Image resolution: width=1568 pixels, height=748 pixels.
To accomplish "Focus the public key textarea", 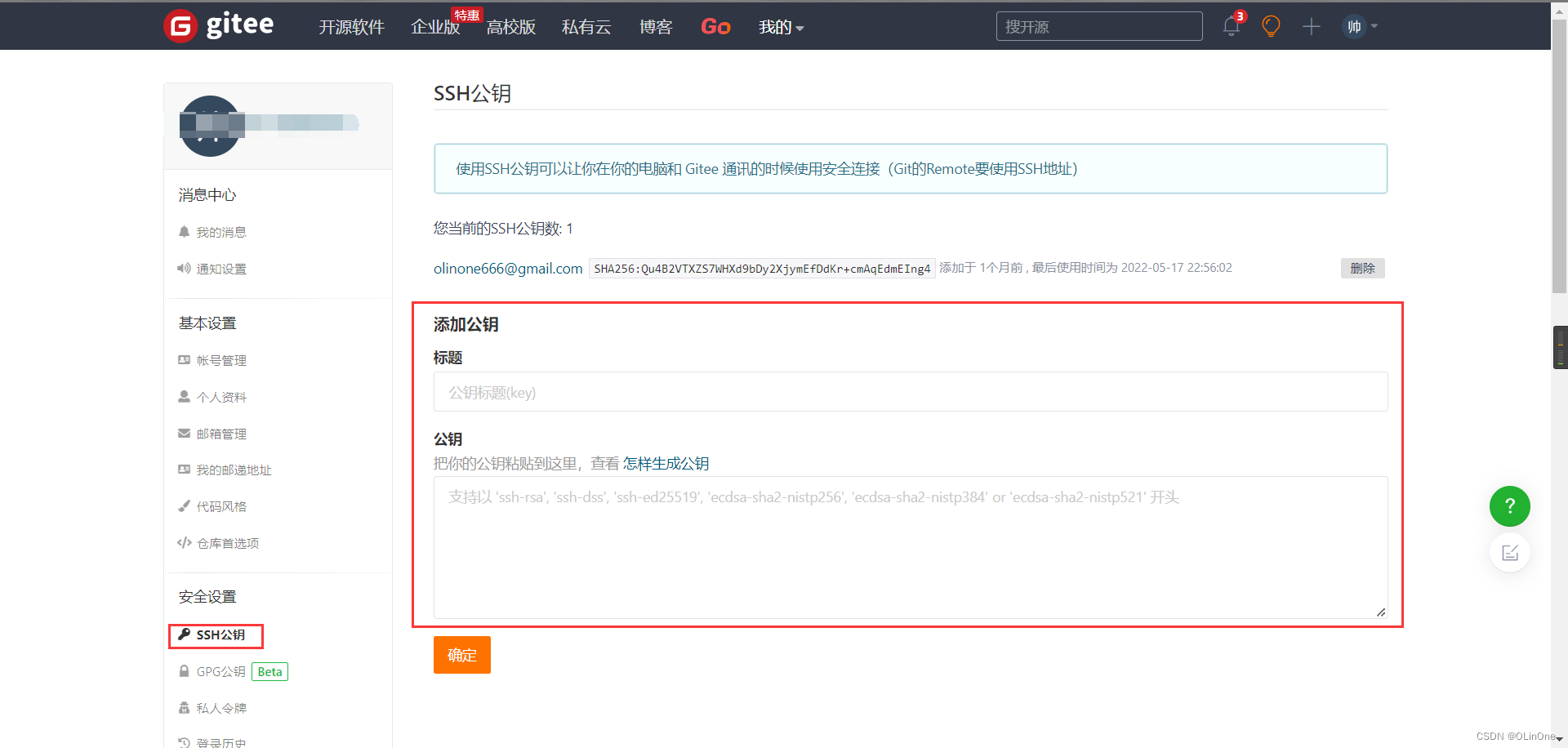I will point(911,547).
